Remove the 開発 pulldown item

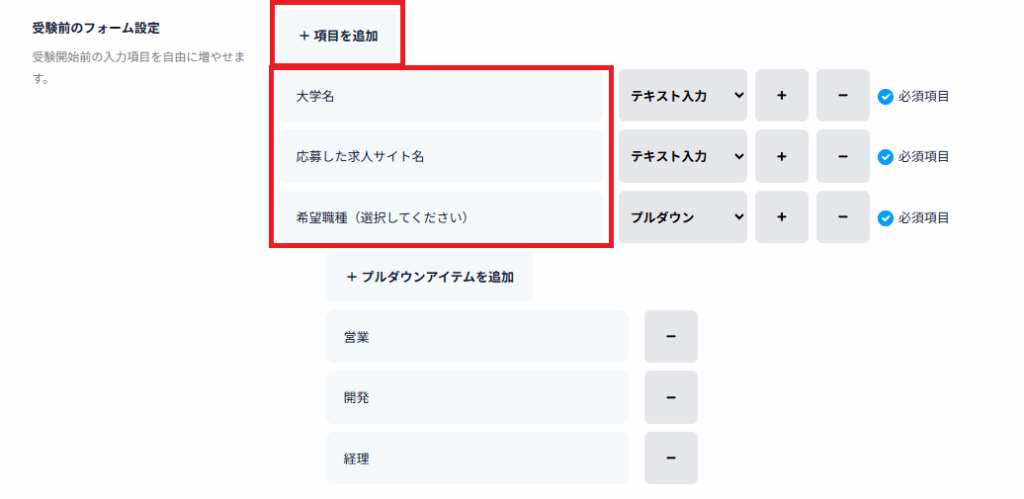[x=670, y=397]
